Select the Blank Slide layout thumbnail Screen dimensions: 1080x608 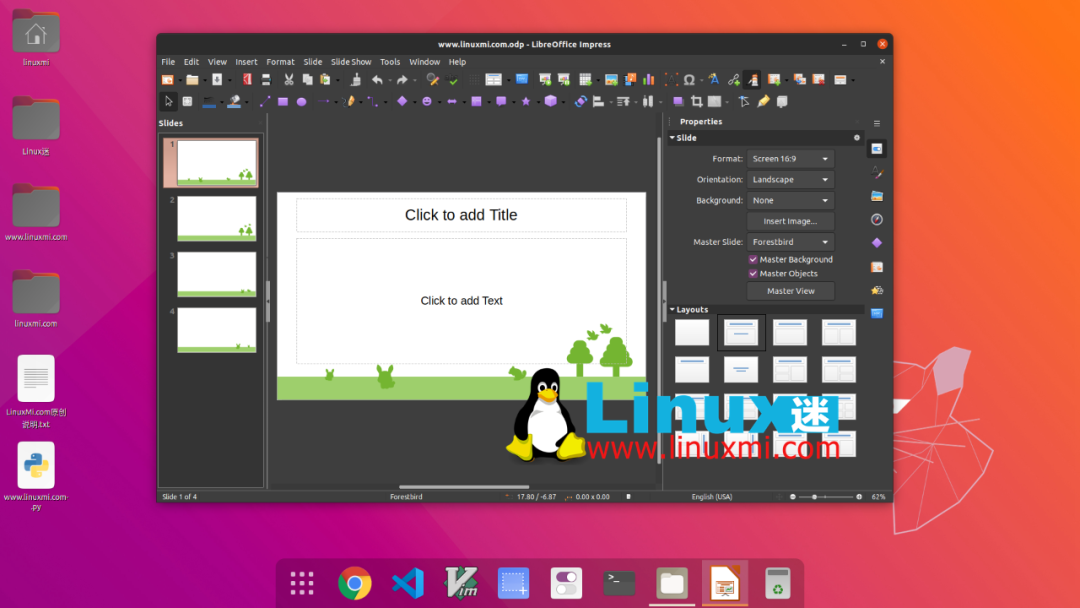[692, 333]
